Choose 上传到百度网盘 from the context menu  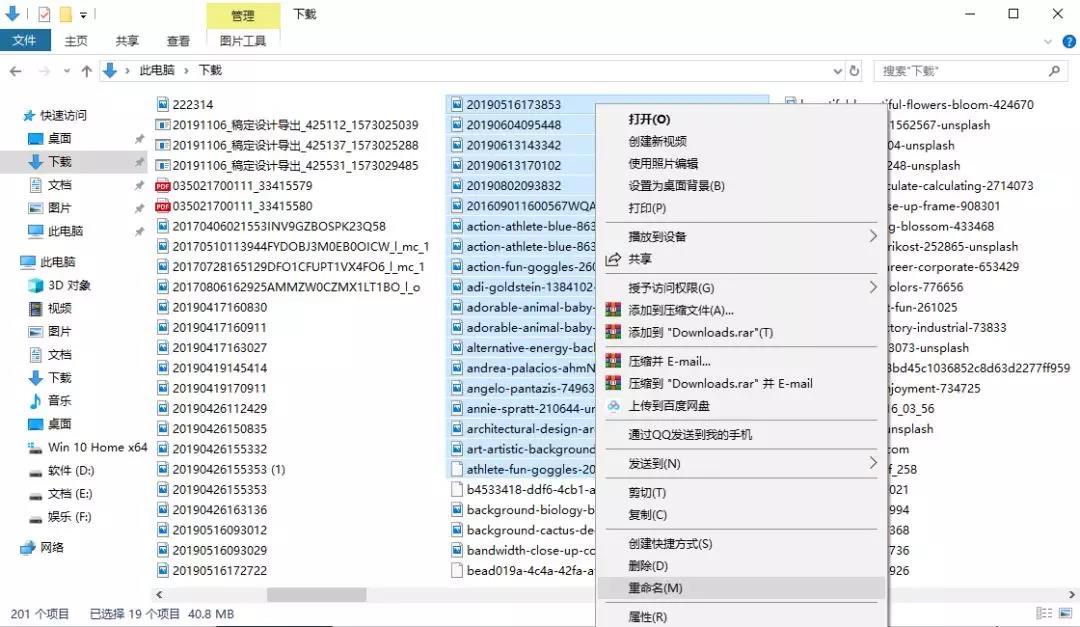coord(668,406)
